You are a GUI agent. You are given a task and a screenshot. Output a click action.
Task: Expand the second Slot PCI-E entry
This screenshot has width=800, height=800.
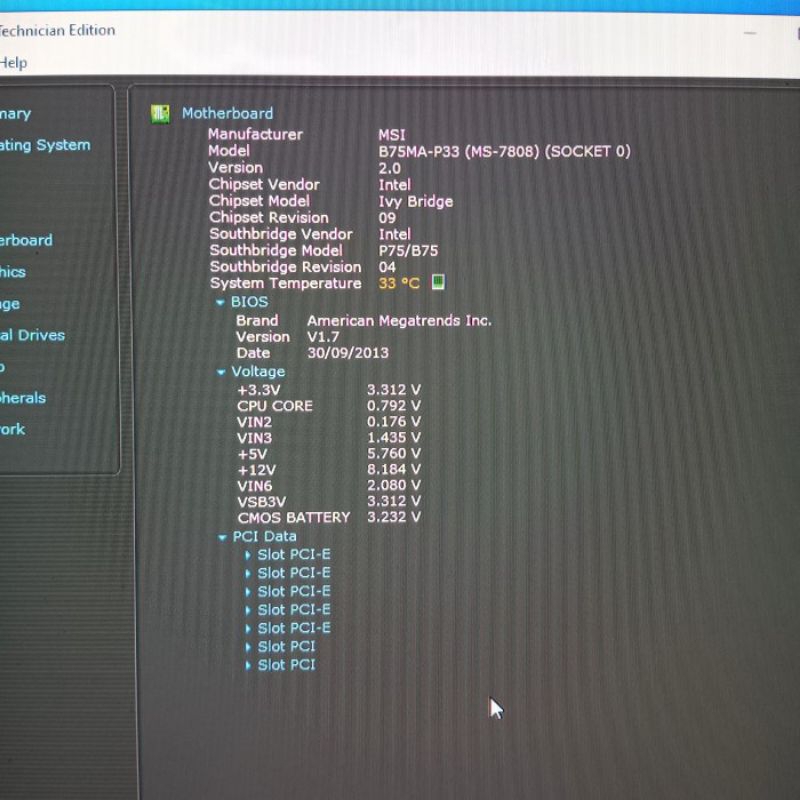249,573
